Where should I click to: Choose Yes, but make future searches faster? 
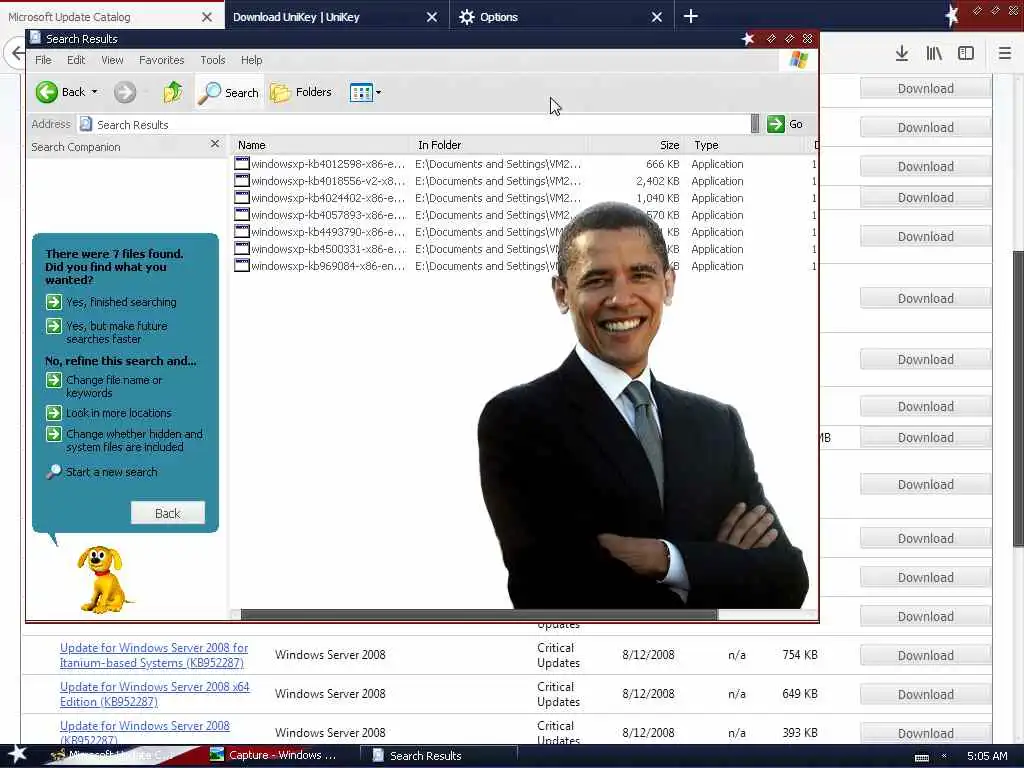coord(107,332)
